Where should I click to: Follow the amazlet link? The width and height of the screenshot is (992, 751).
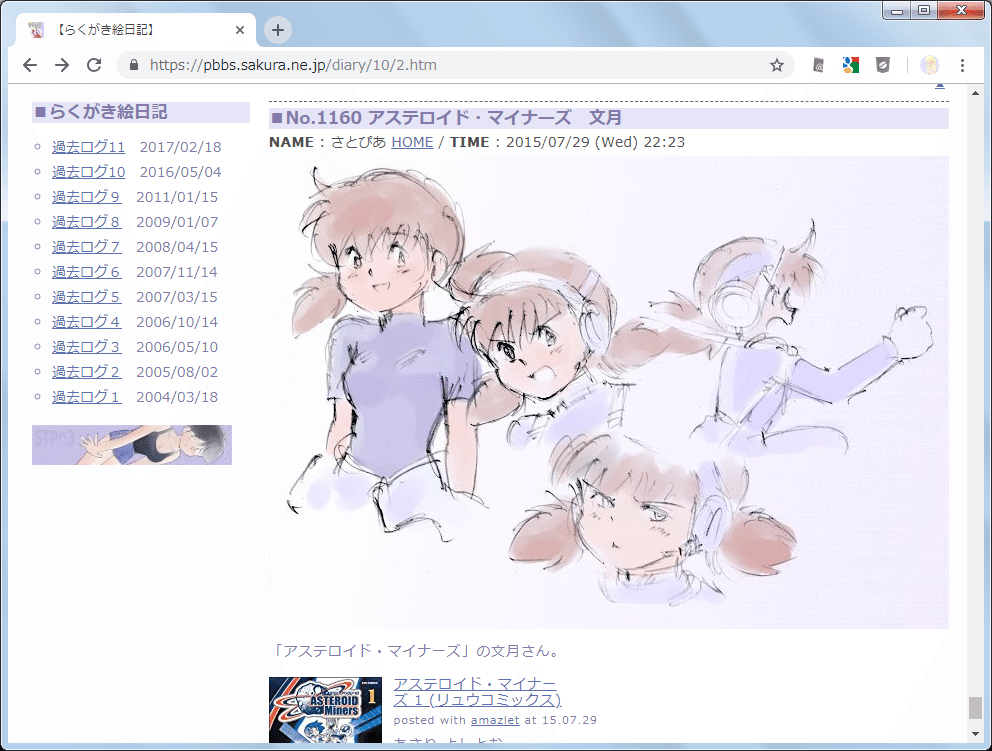click(x=495, y=720)
